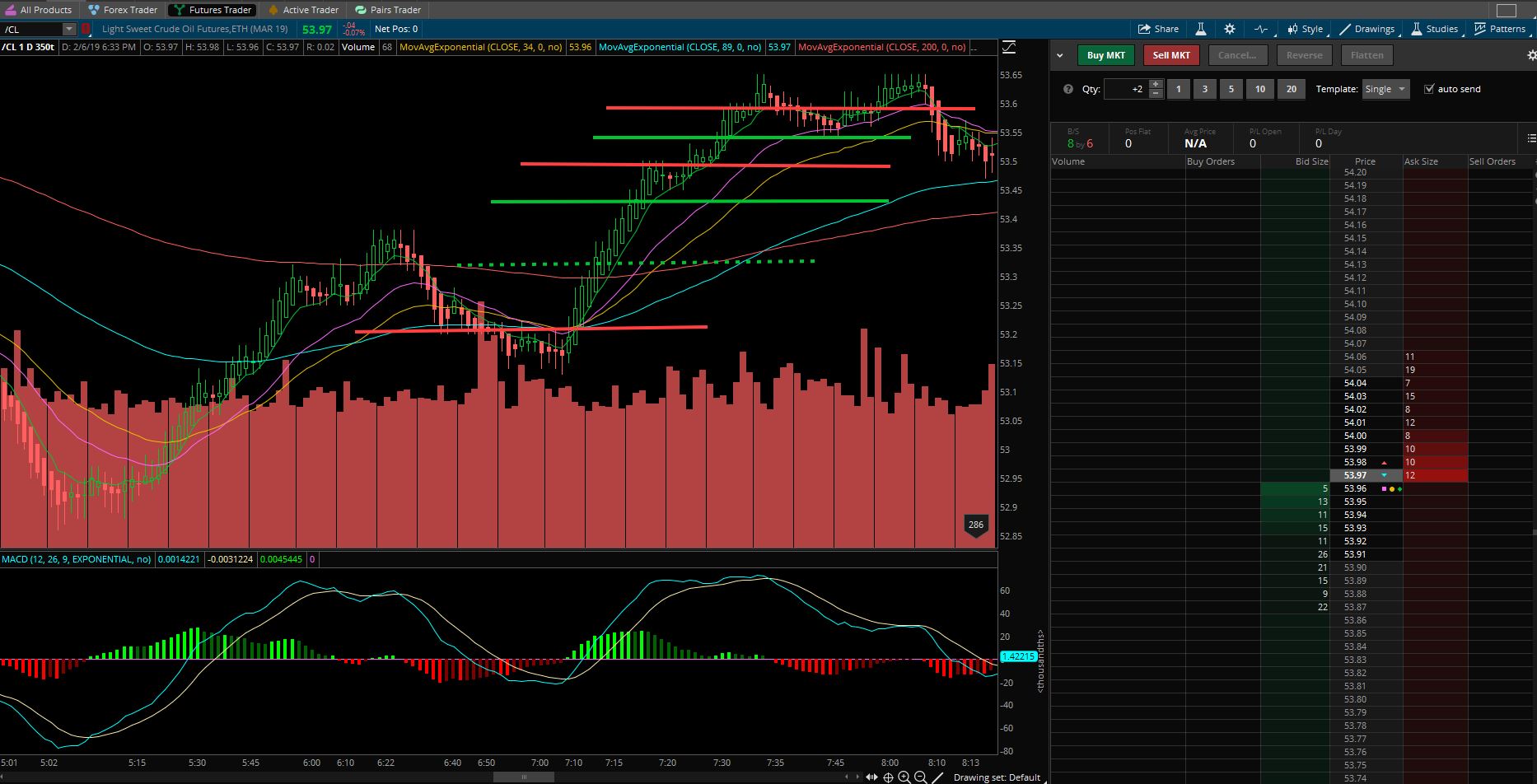1537x784 pixels.
Task: Toggle the auto send checkbox
Action: (1429, 89)
